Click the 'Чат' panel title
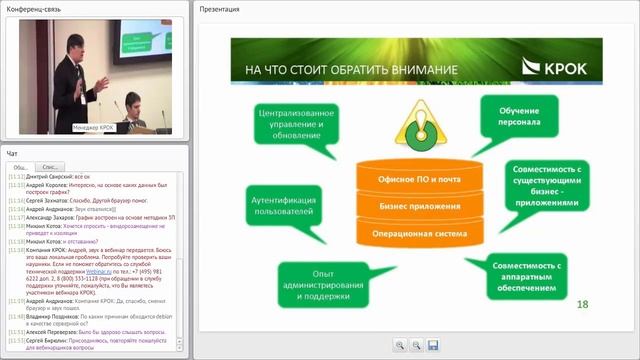The image size is (640, 360). coord(12,153)
